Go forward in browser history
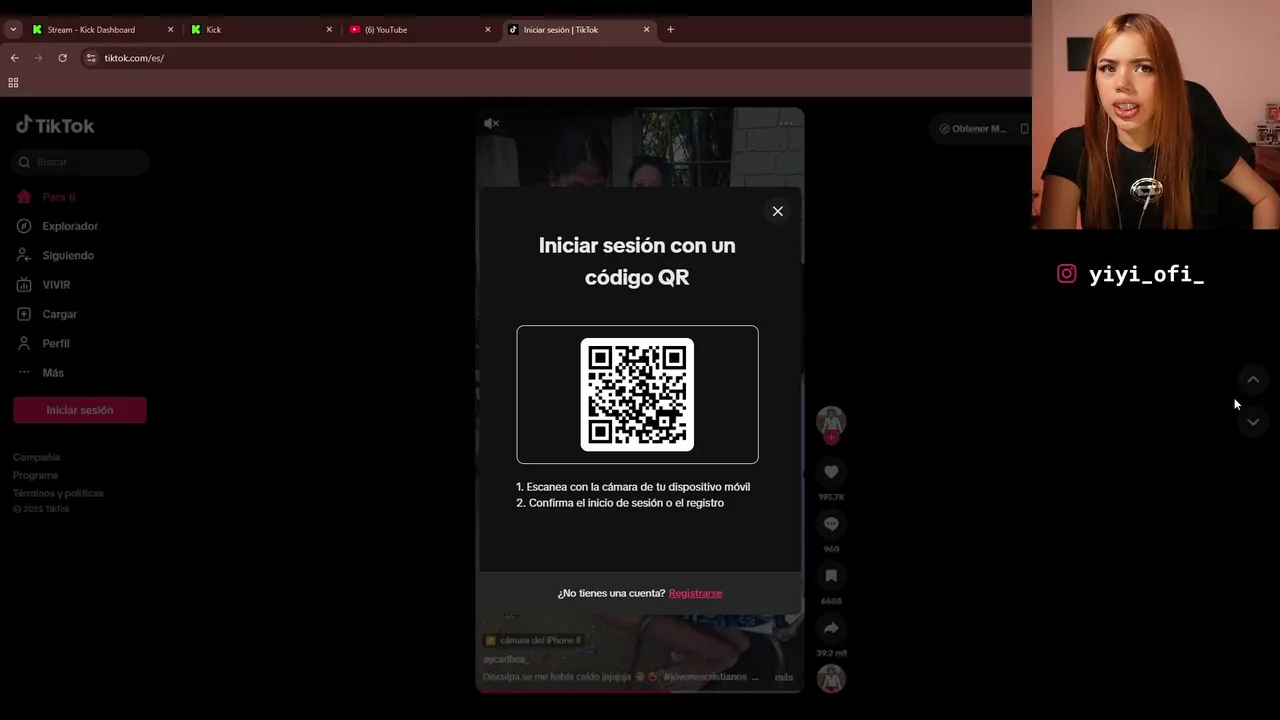The image size is (1280, 720). 39,58
